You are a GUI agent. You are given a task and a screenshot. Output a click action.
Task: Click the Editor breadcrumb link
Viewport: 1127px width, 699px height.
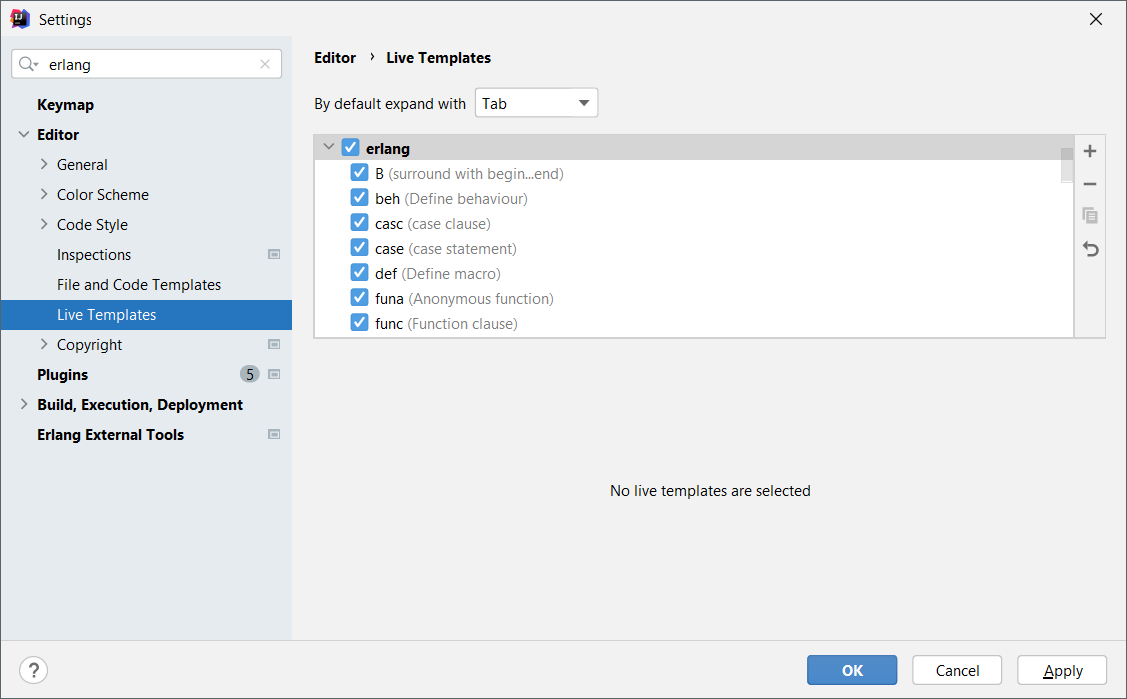pos(335,57)
